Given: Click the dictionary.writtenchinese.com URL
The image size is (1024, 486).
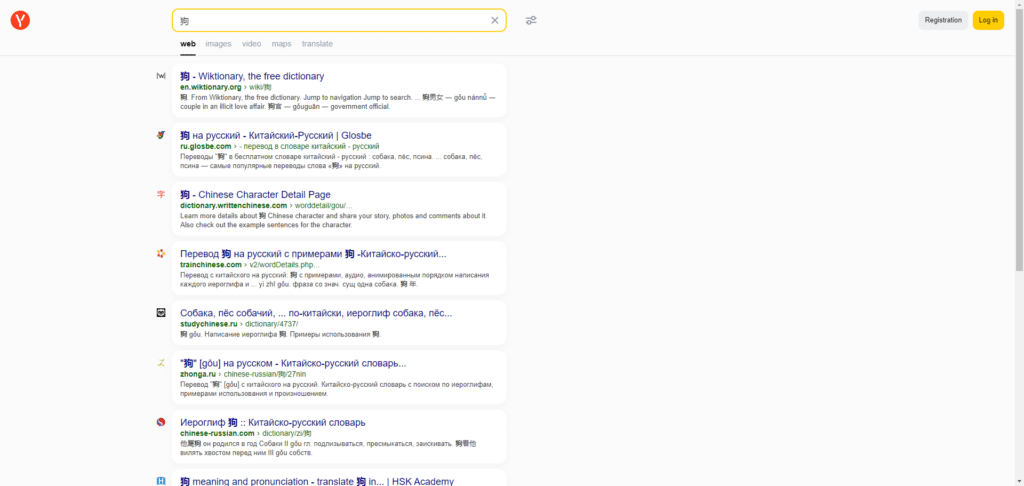Looking at the screenshot, I should 234,206.
